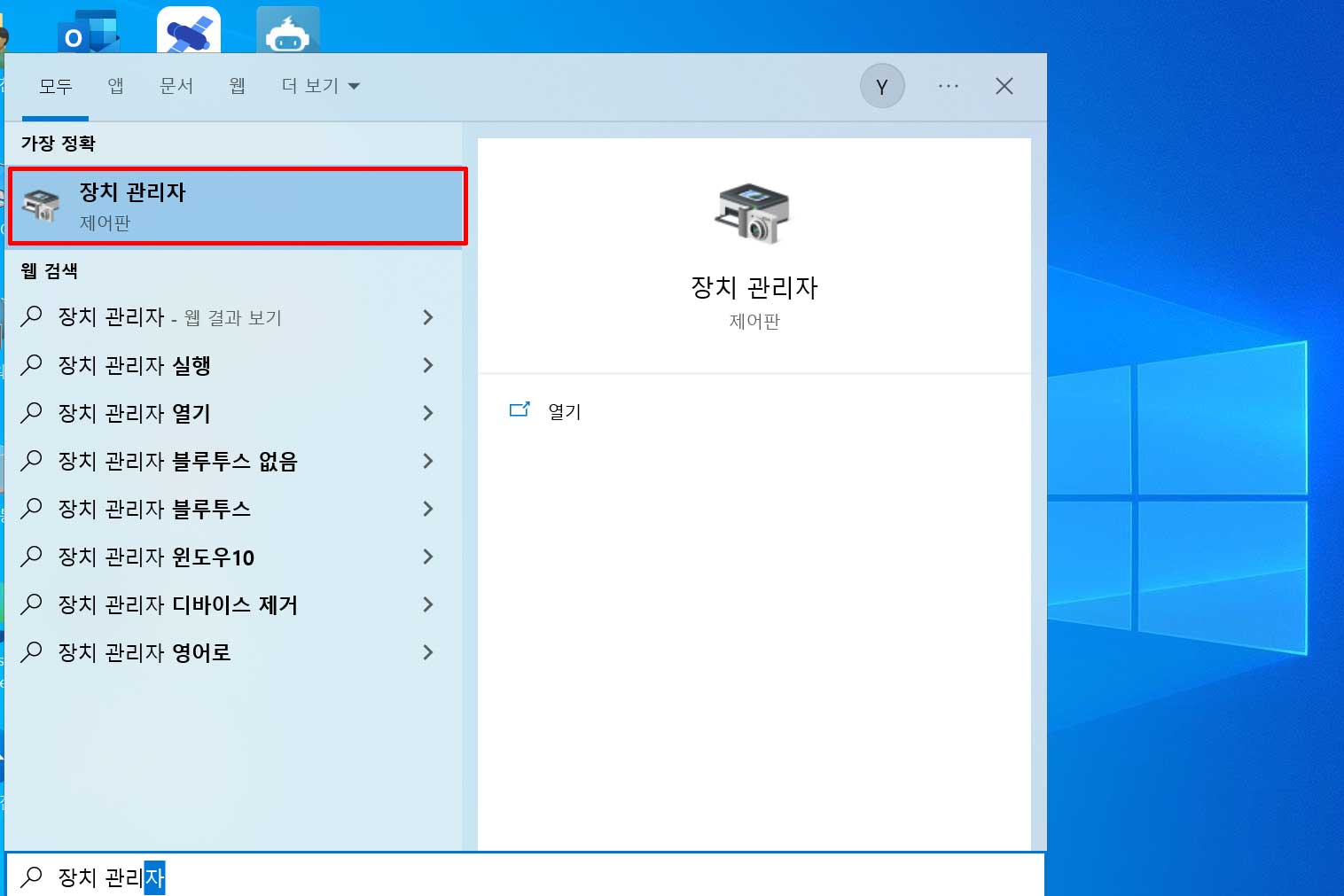Click the open-window icon beside 열기
1344x896 pixels.
click(x=520, y=409)
